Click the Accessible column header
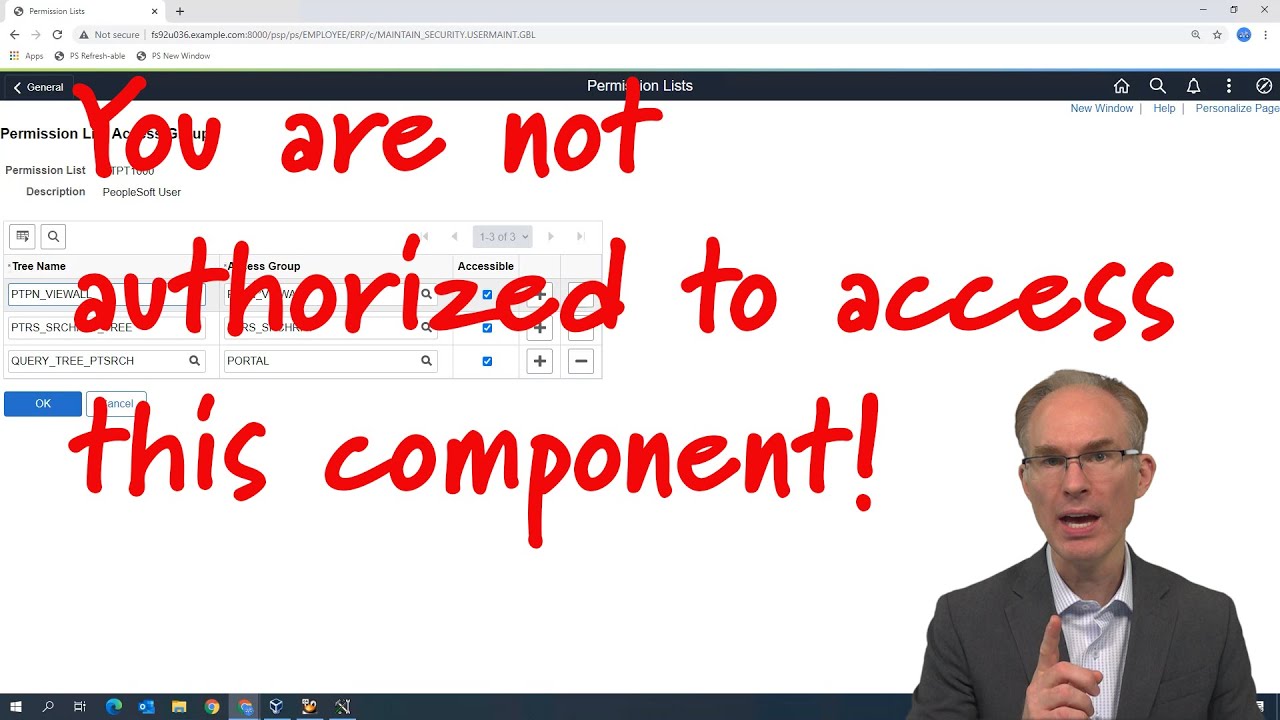1280x720 pixels. point(485,266)
